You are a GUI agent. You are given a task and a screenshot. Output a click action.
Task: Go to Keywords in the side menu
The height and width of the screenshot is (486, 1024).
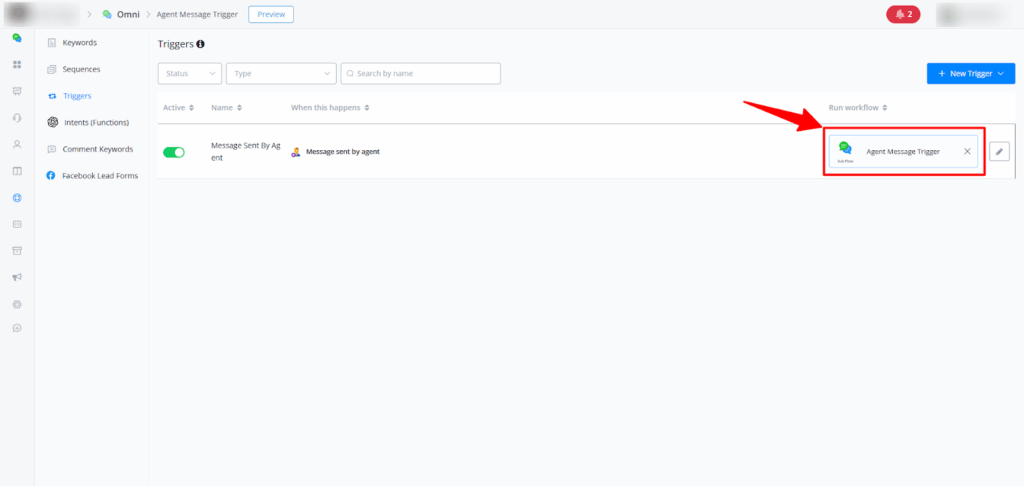[79, 43]
